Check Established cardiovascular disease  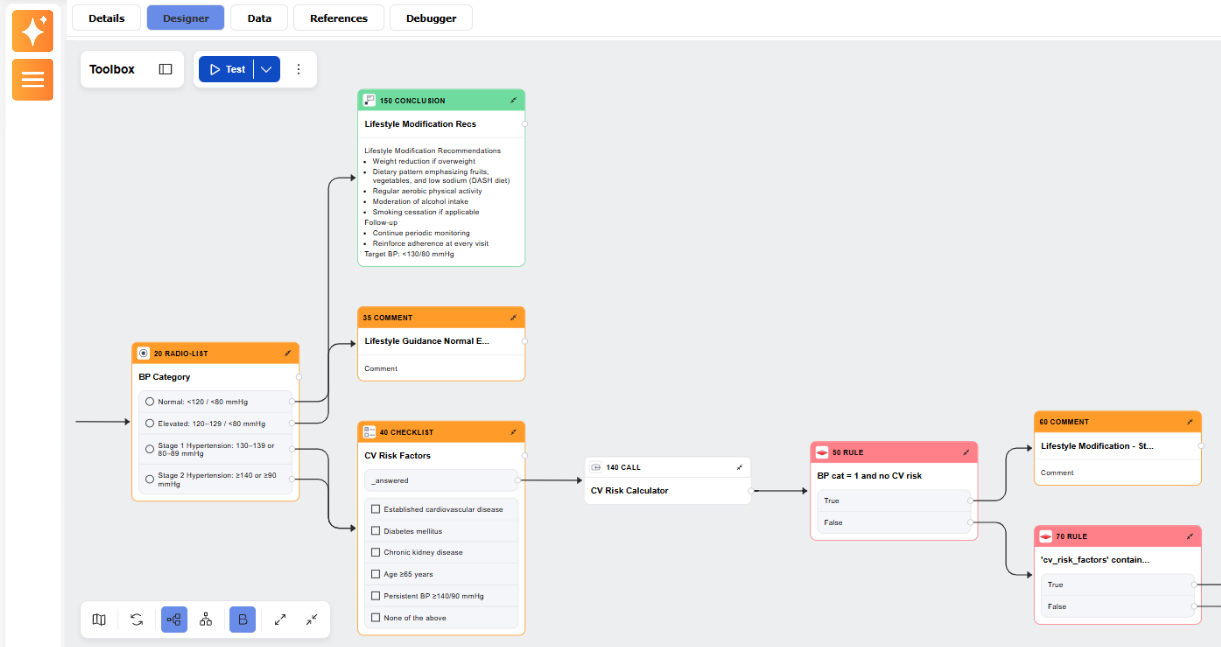tap(376, 509)
